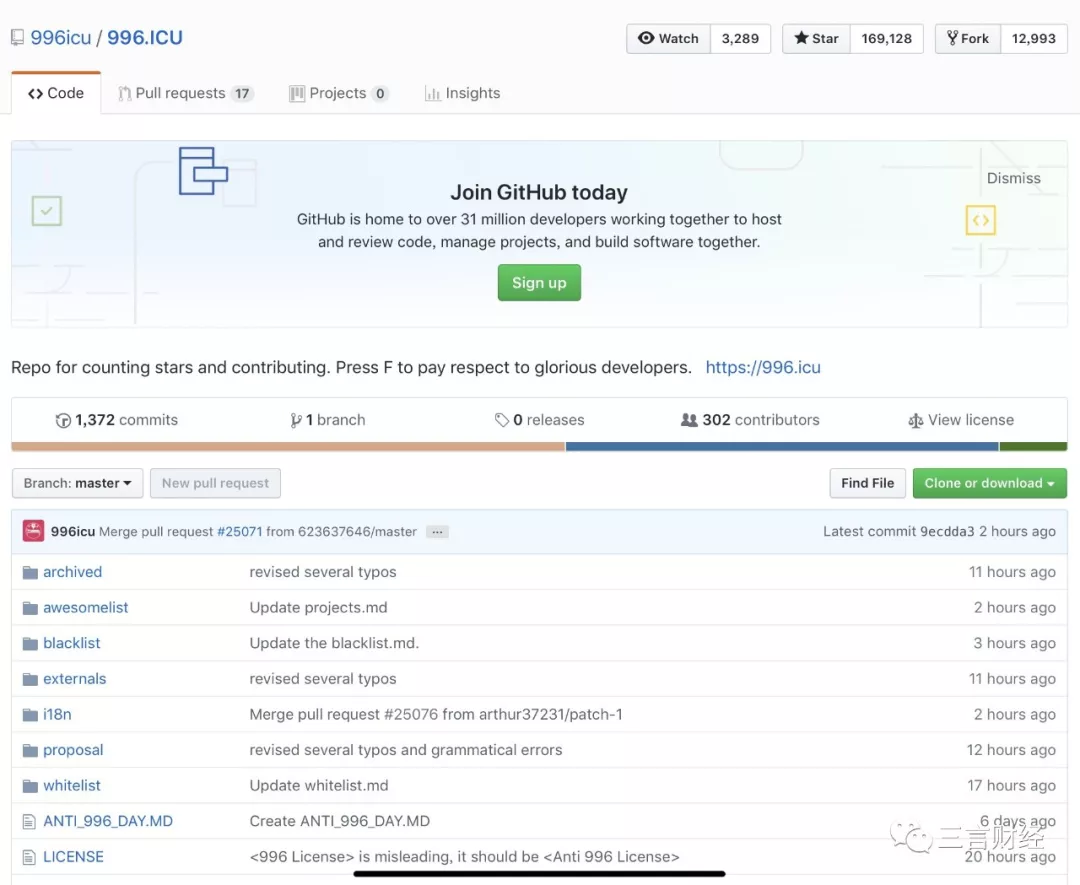Click the Find File button
1080x885 pixels.
(867, 483)
